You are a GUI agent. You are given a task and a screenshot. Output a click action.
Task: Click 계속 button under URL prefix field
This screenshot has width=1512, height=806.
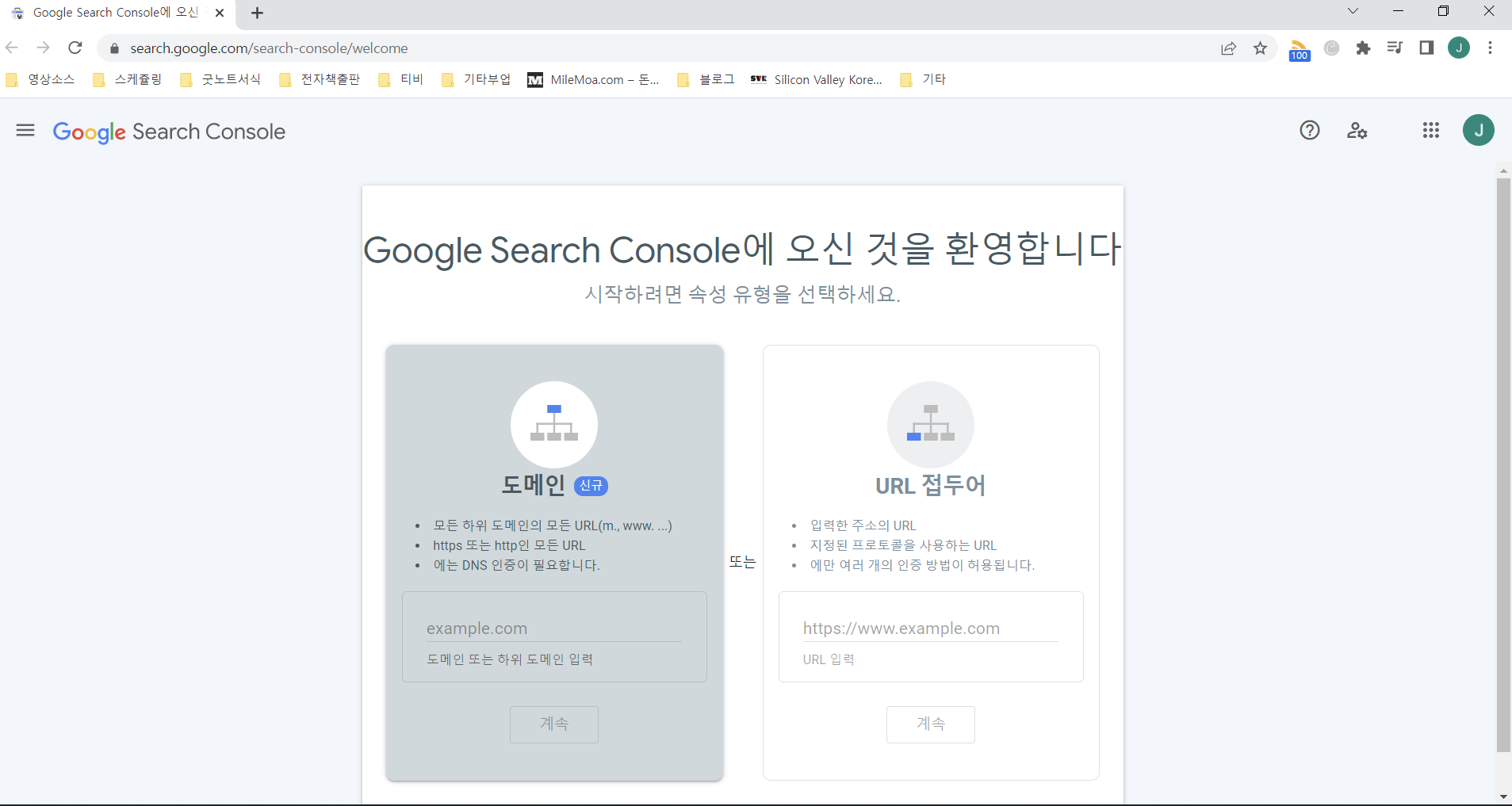pyautogui.click(x=931, y=724)
